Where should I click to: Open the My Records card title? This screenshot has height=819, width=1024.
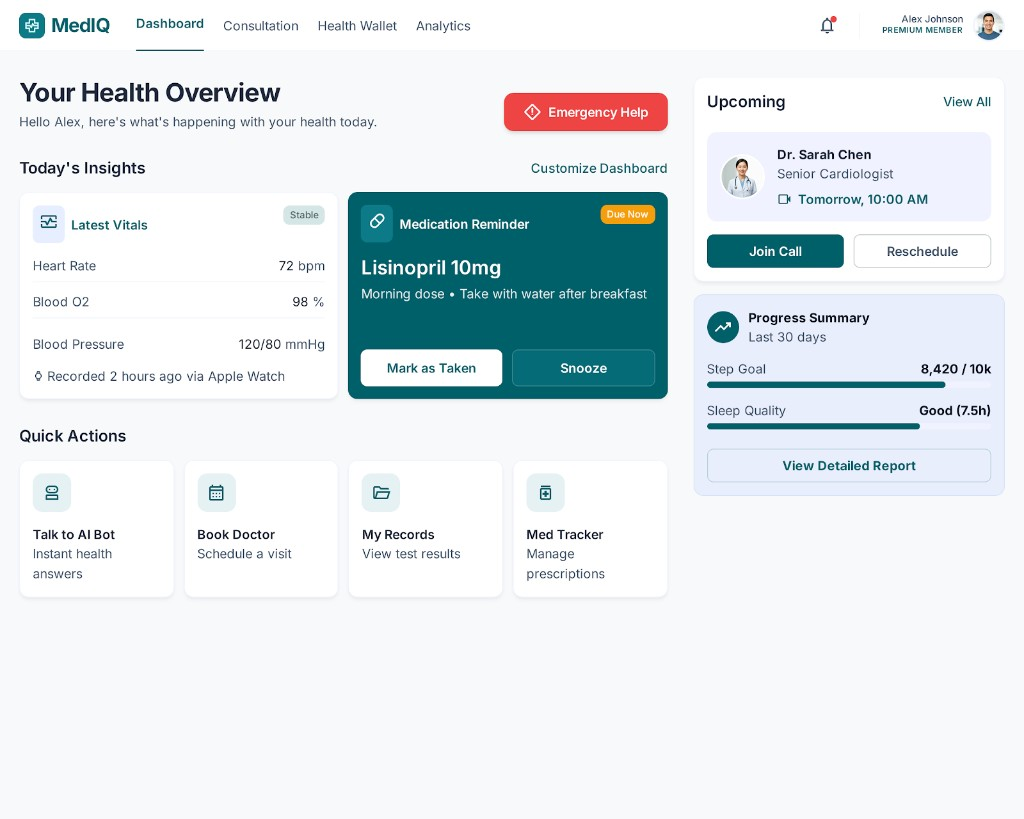tap(398, 534)
